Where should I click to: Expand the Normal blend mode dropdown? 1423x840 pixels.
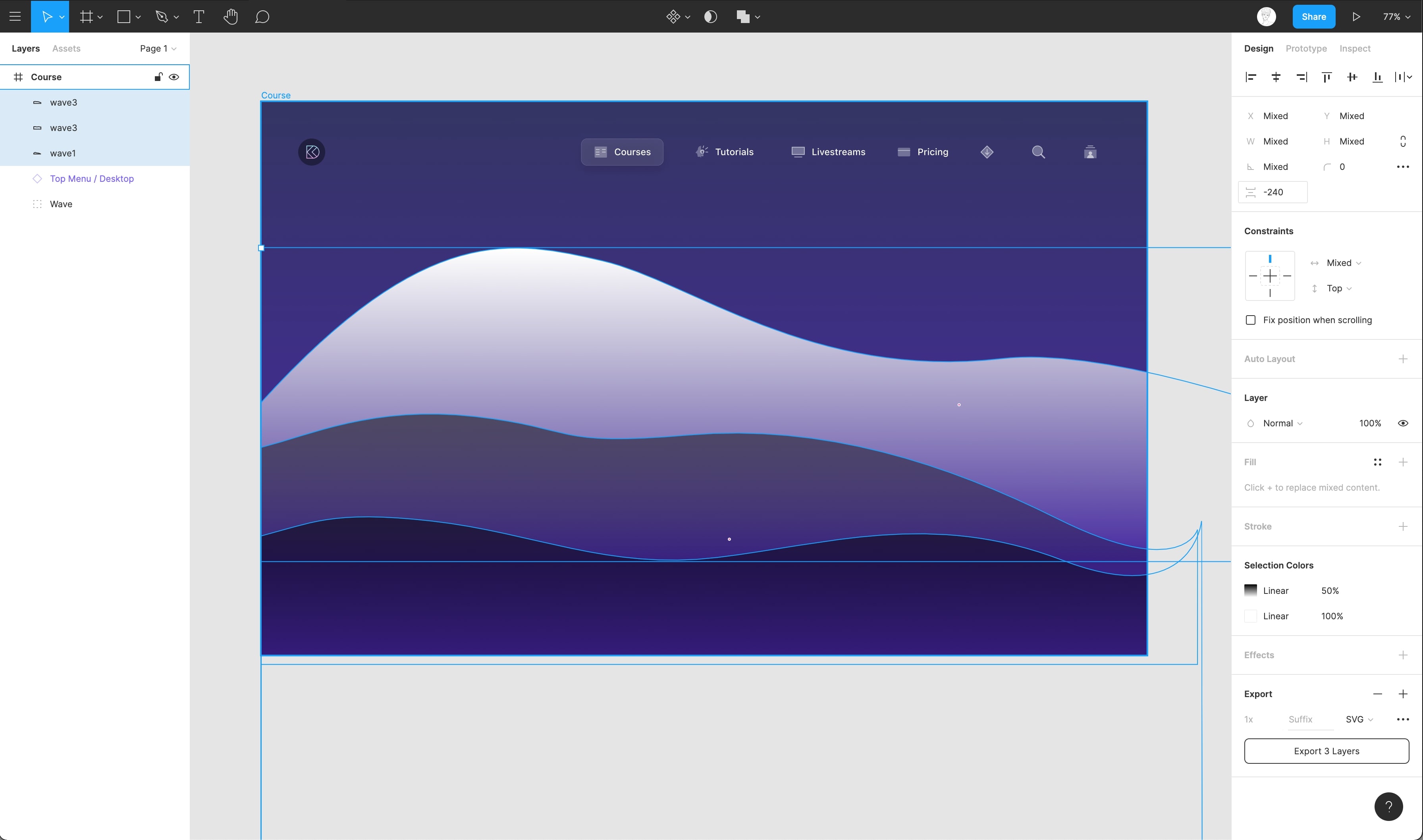point(1282,424)
